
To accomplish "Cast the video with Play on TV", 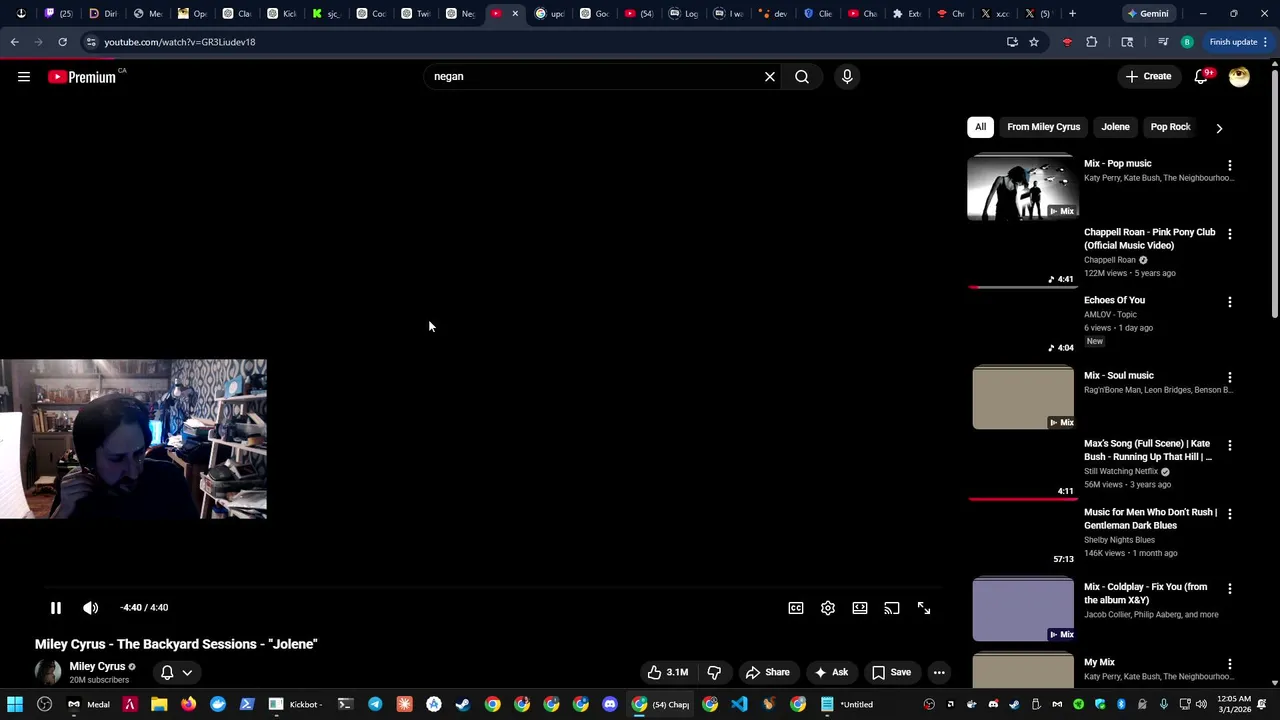I will click(892, 608).
